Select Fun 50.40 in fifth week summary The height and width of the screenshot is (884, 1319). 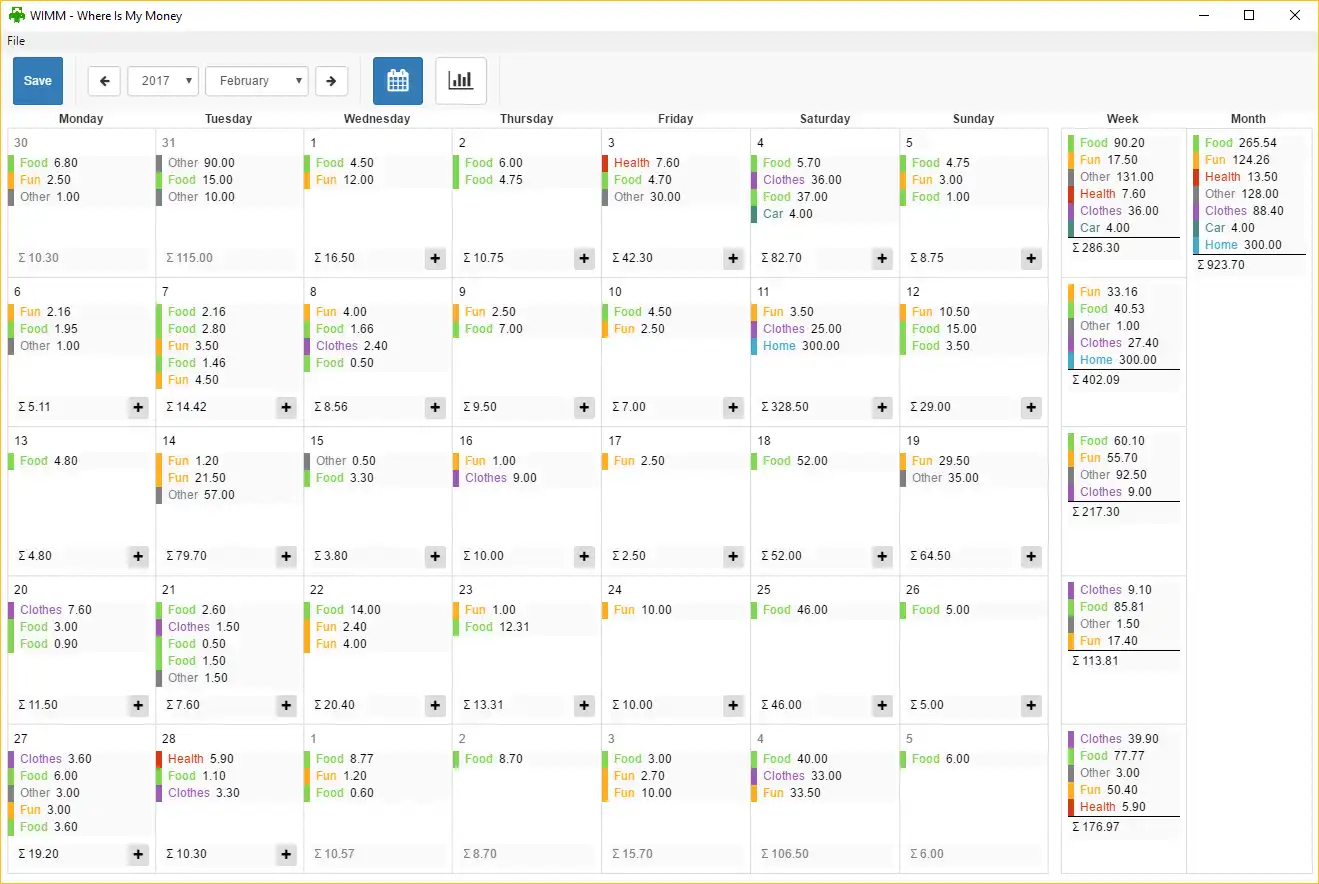coord(1124,790)
